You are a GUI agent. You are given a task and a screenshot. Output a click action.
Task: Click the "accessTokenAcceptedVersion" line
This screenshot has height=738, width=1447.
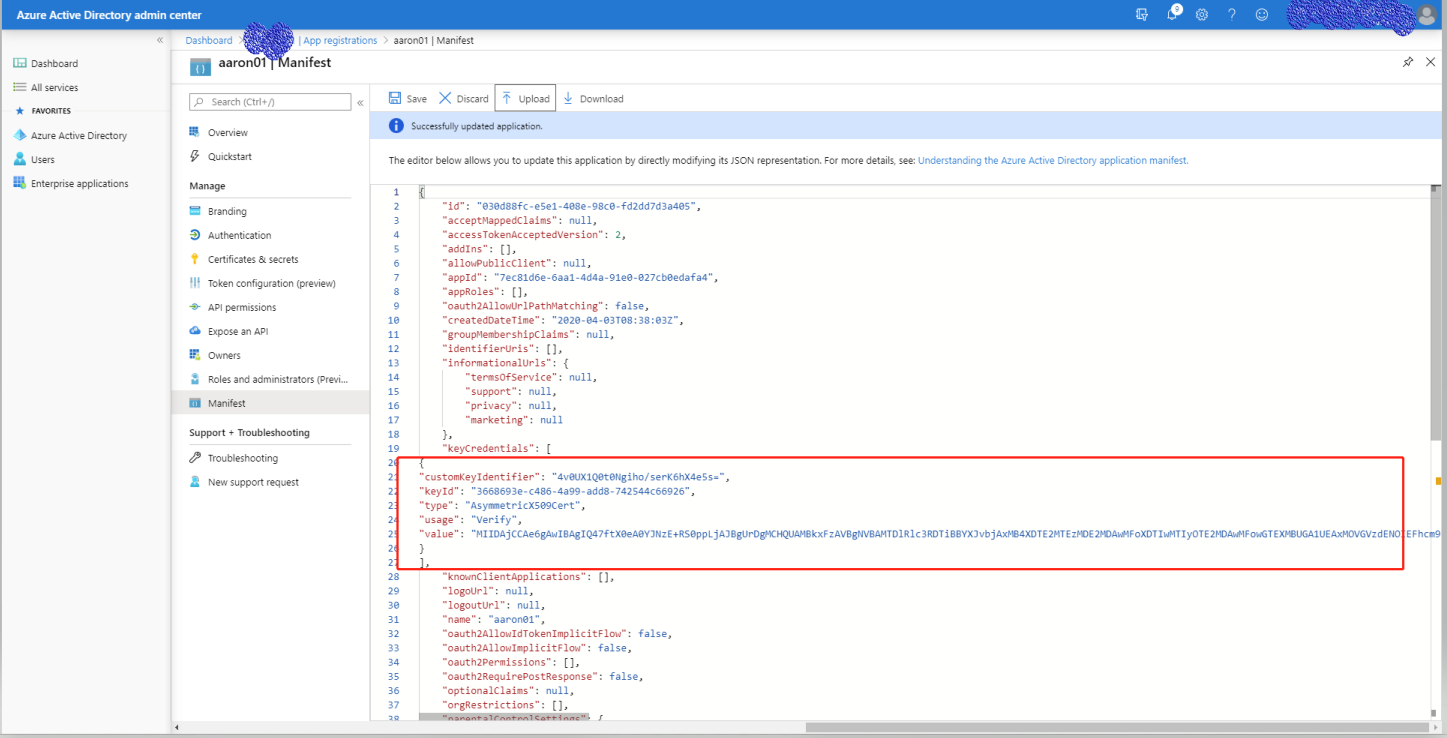coord(534,234)
